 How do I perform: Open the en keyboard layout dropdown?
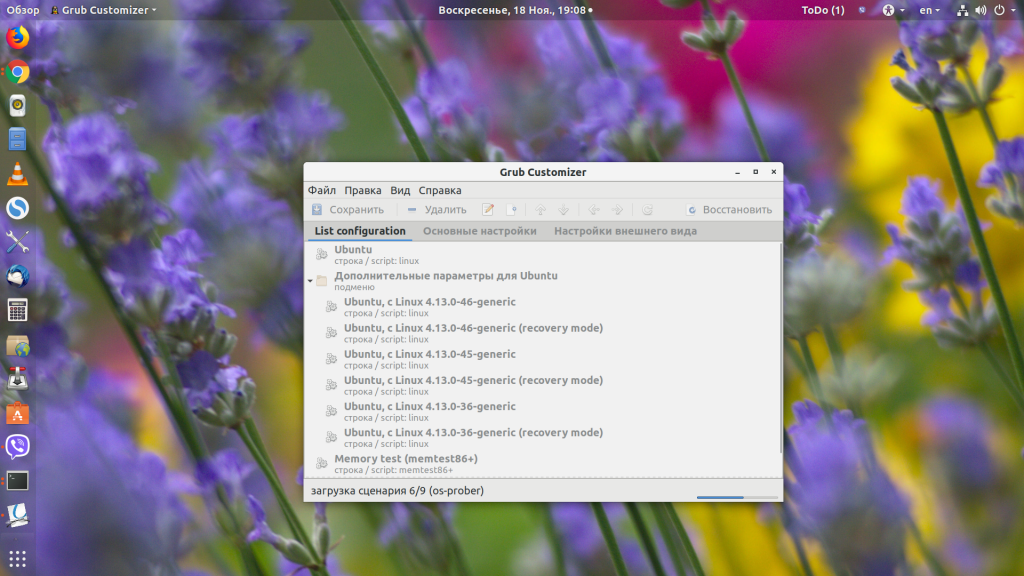click(x=930, y=10)
